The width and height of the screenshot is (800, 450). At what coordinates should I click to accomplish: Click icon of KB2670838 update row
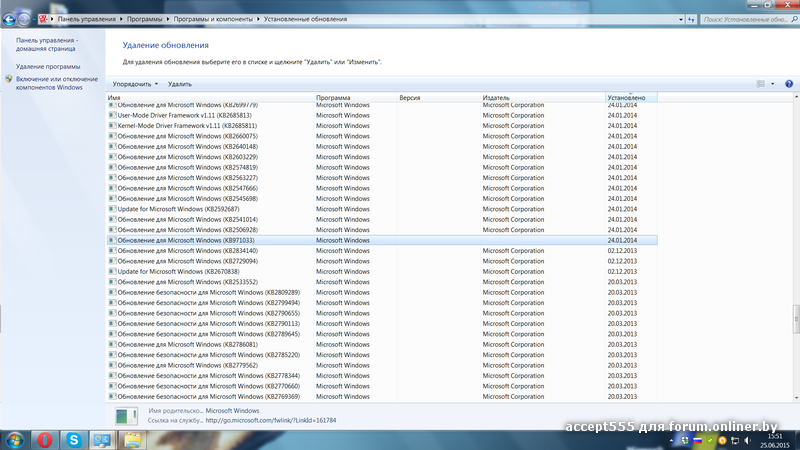pyautogui.click(x=112, y=271)
